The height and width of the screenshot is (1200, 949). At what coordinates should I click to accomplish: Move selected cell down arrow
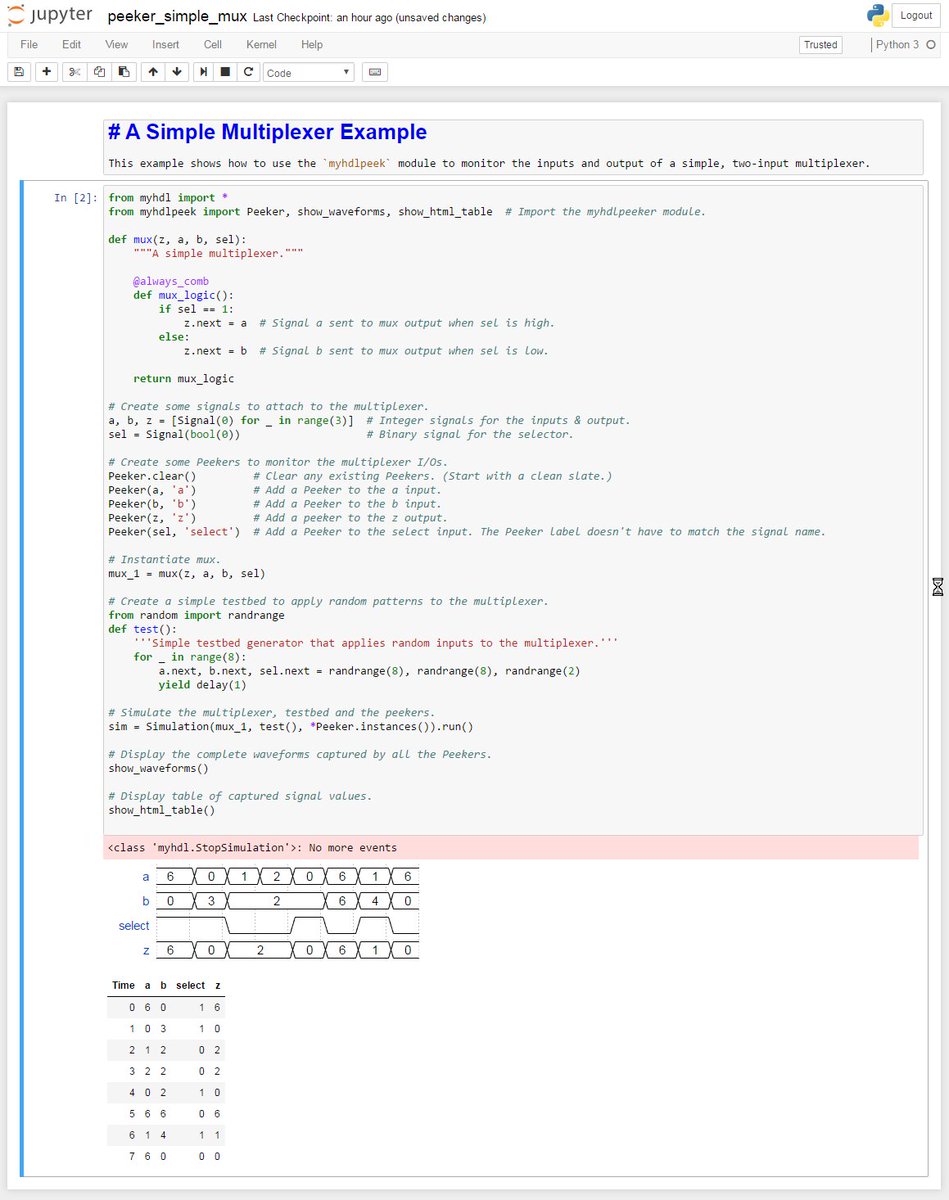pos(177,72)
